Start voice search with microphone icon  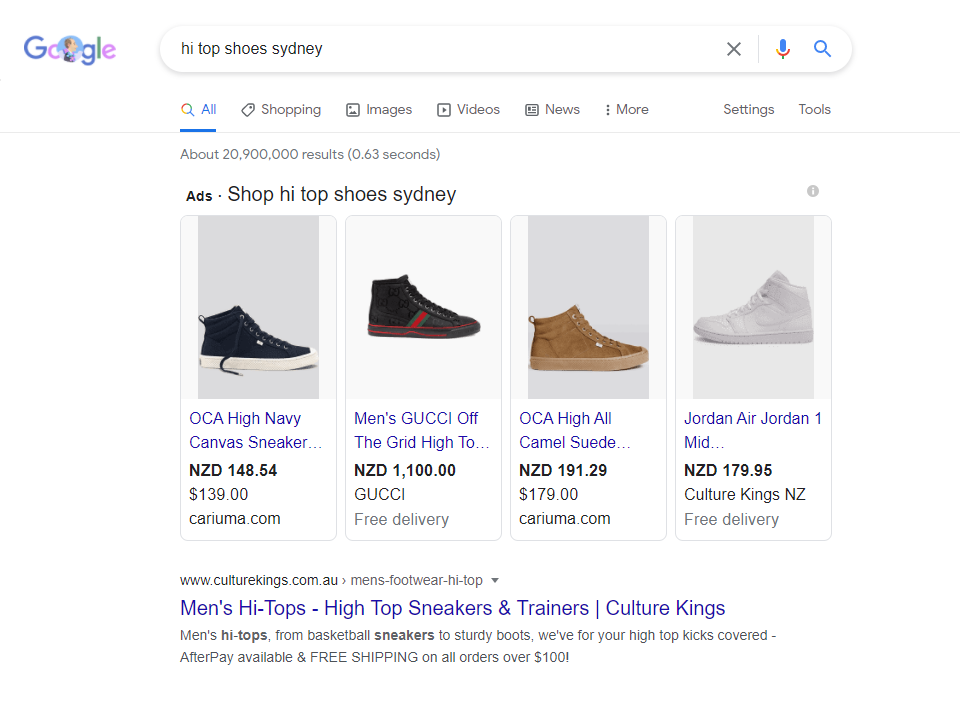point(782,48)
